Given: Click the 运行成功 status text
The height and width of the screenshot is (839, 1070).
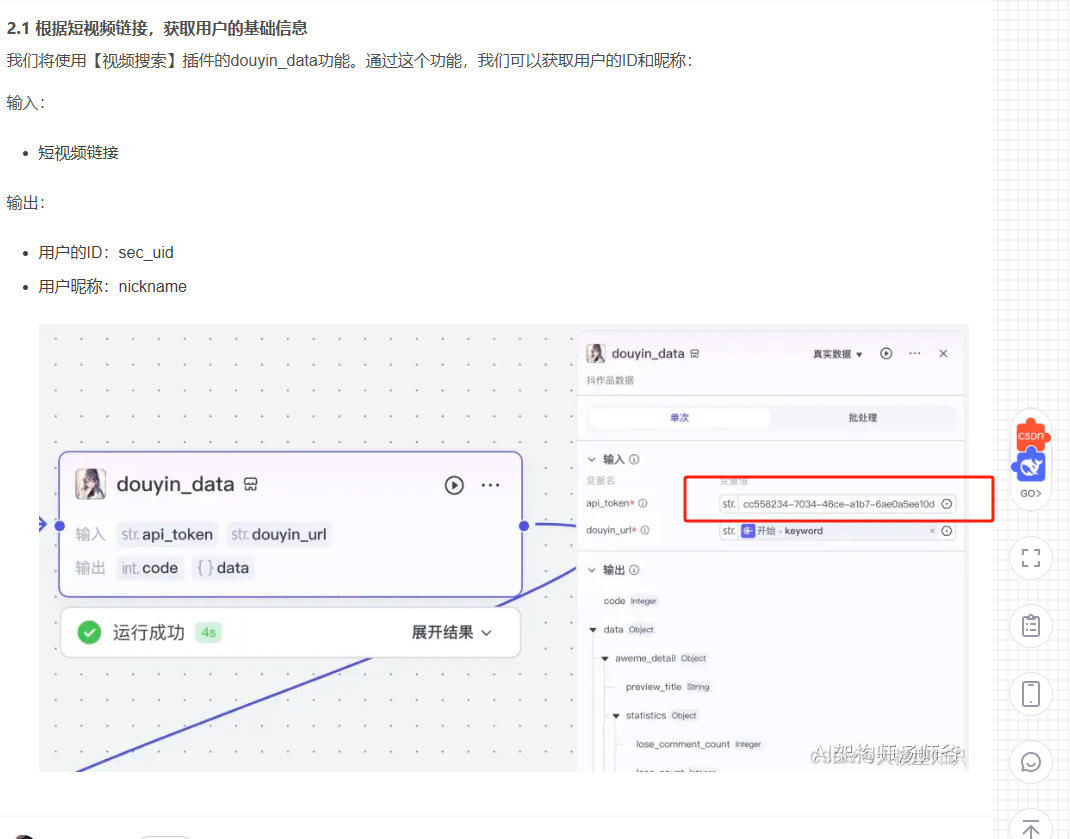Looking at the screenshot, I should [x=149, y=632].
